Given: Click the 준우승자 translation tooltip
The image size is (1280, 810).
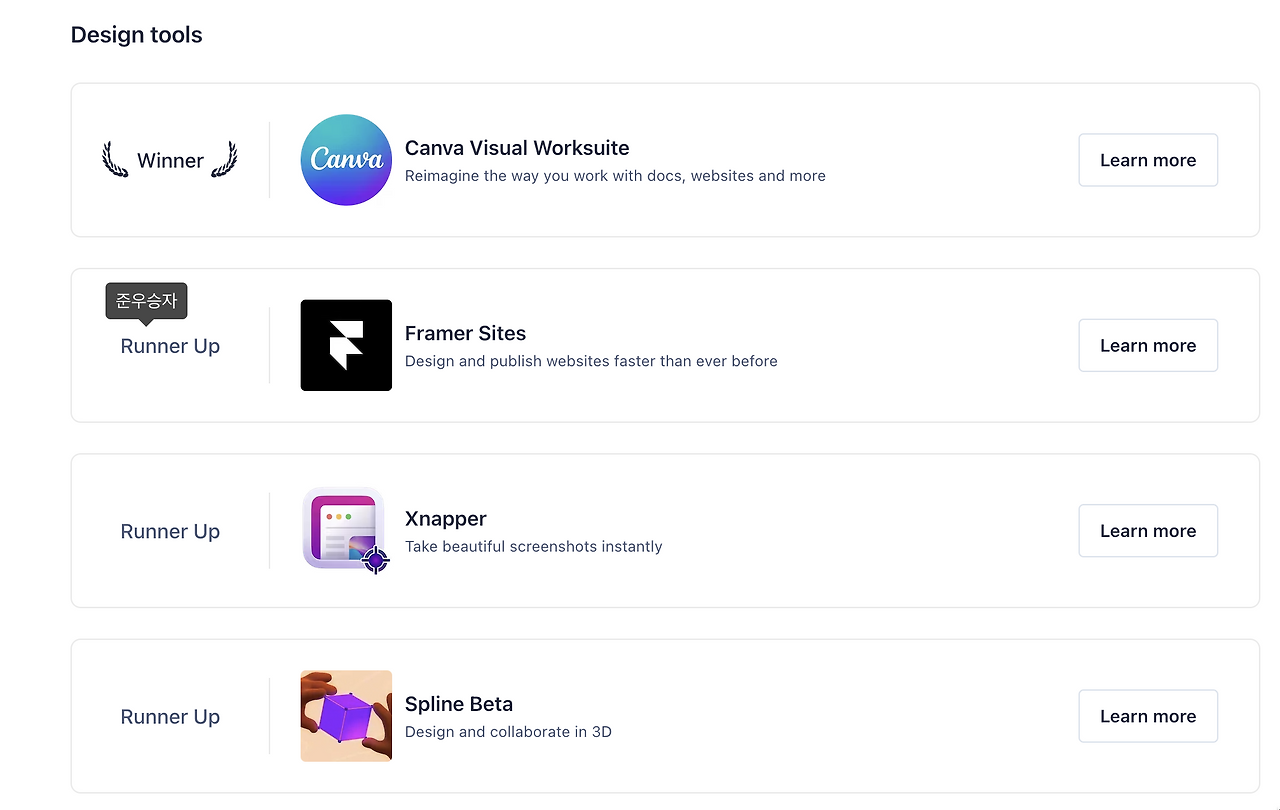Looking at the screenshot, I should click(146, 301).
